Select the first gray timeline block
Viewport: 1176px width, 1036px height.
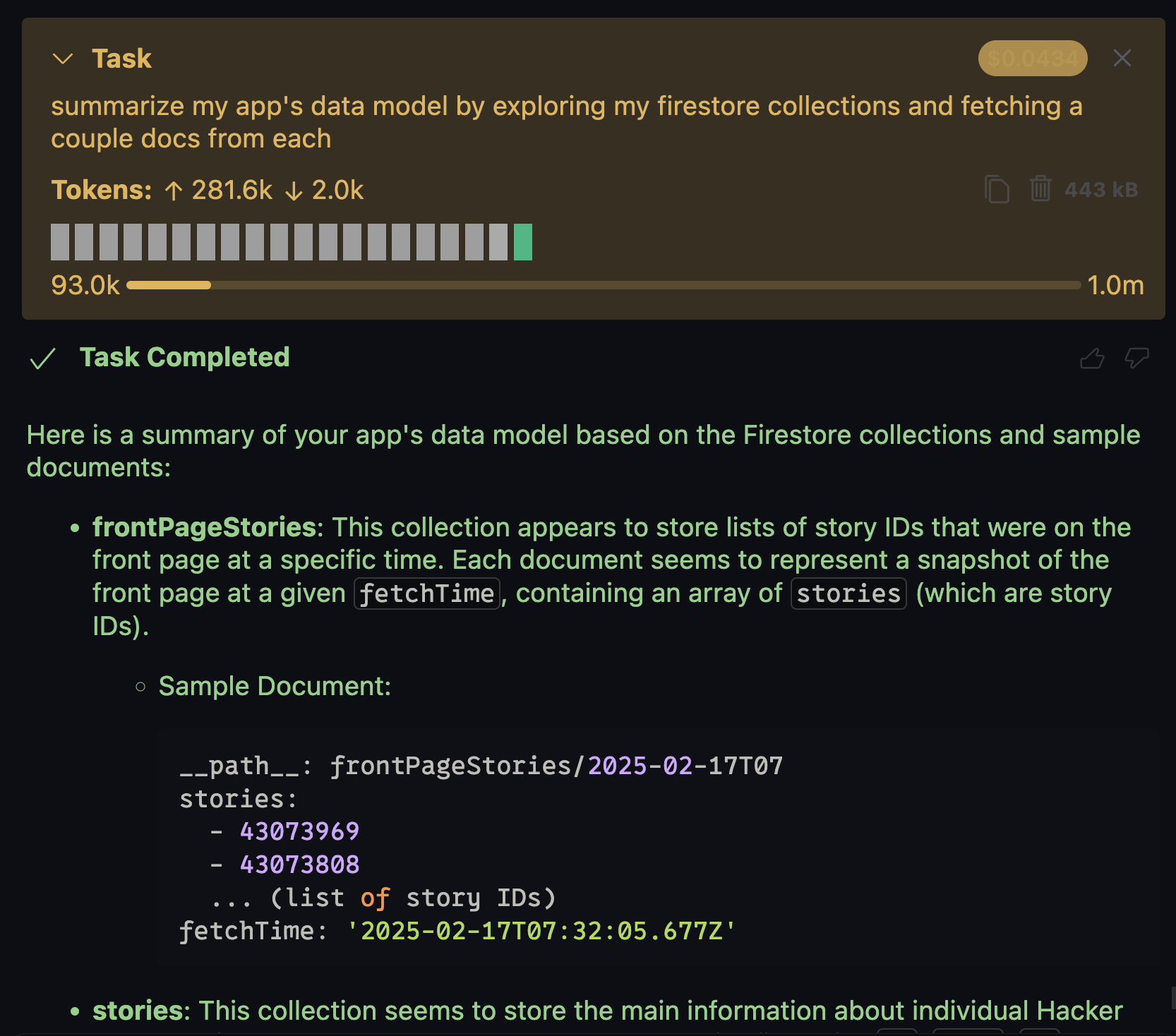pos(60,242)
